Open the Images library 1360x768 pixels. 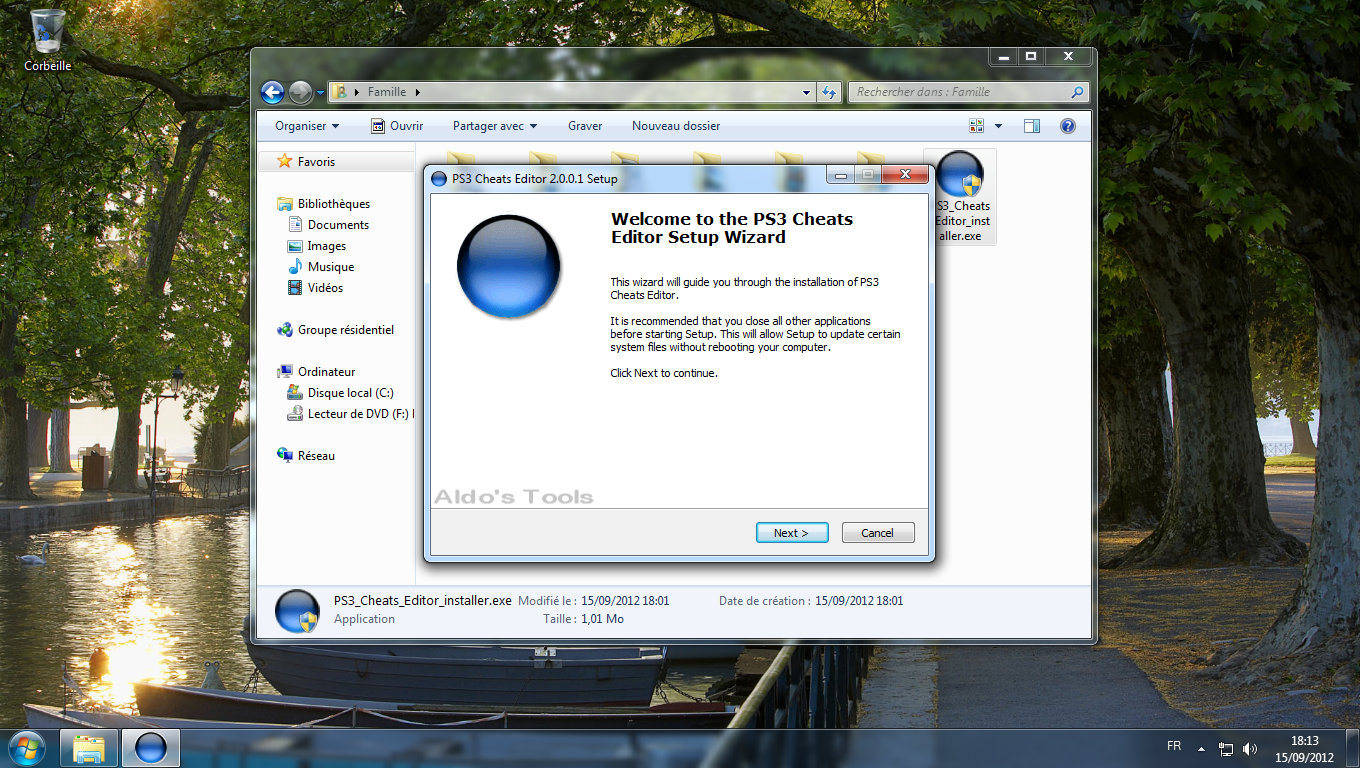pos(327,246)
